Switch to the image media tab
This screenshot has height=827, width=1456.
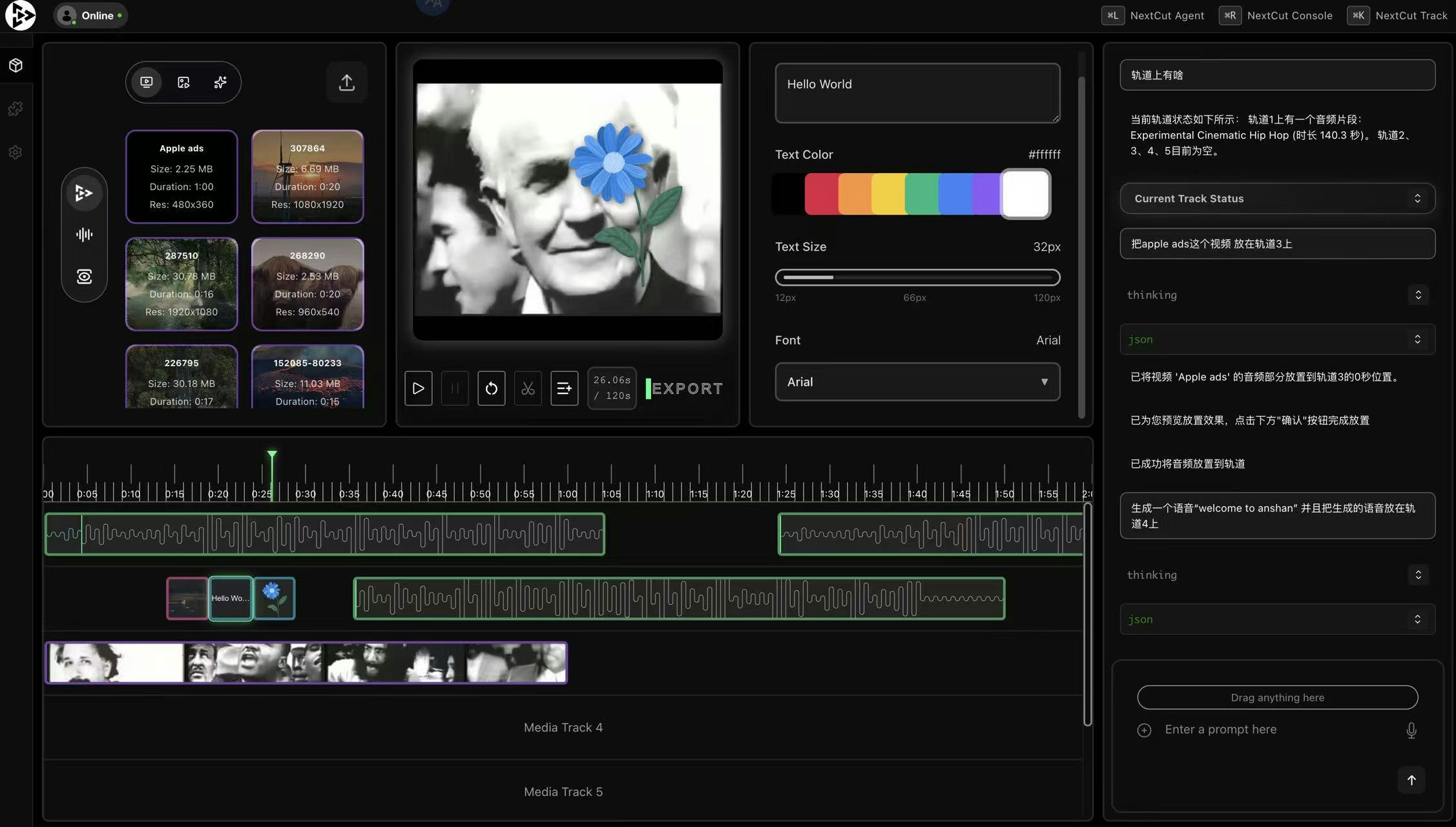(x=183, y=82)
